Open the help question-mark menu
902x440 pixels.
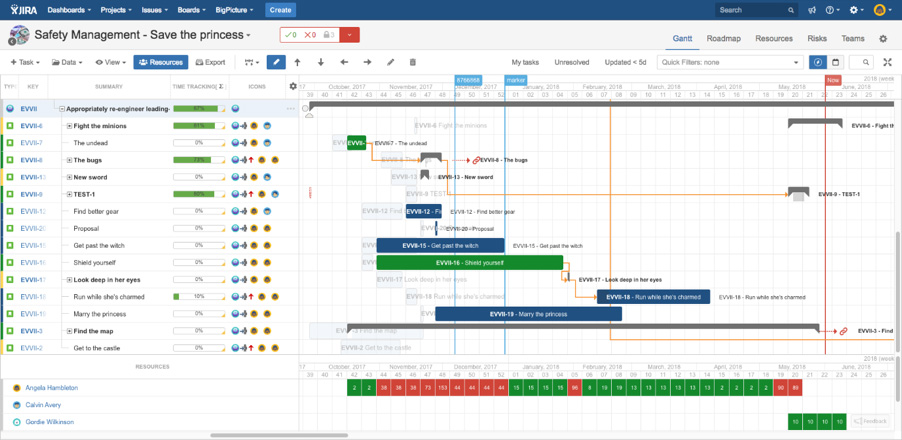830,10
